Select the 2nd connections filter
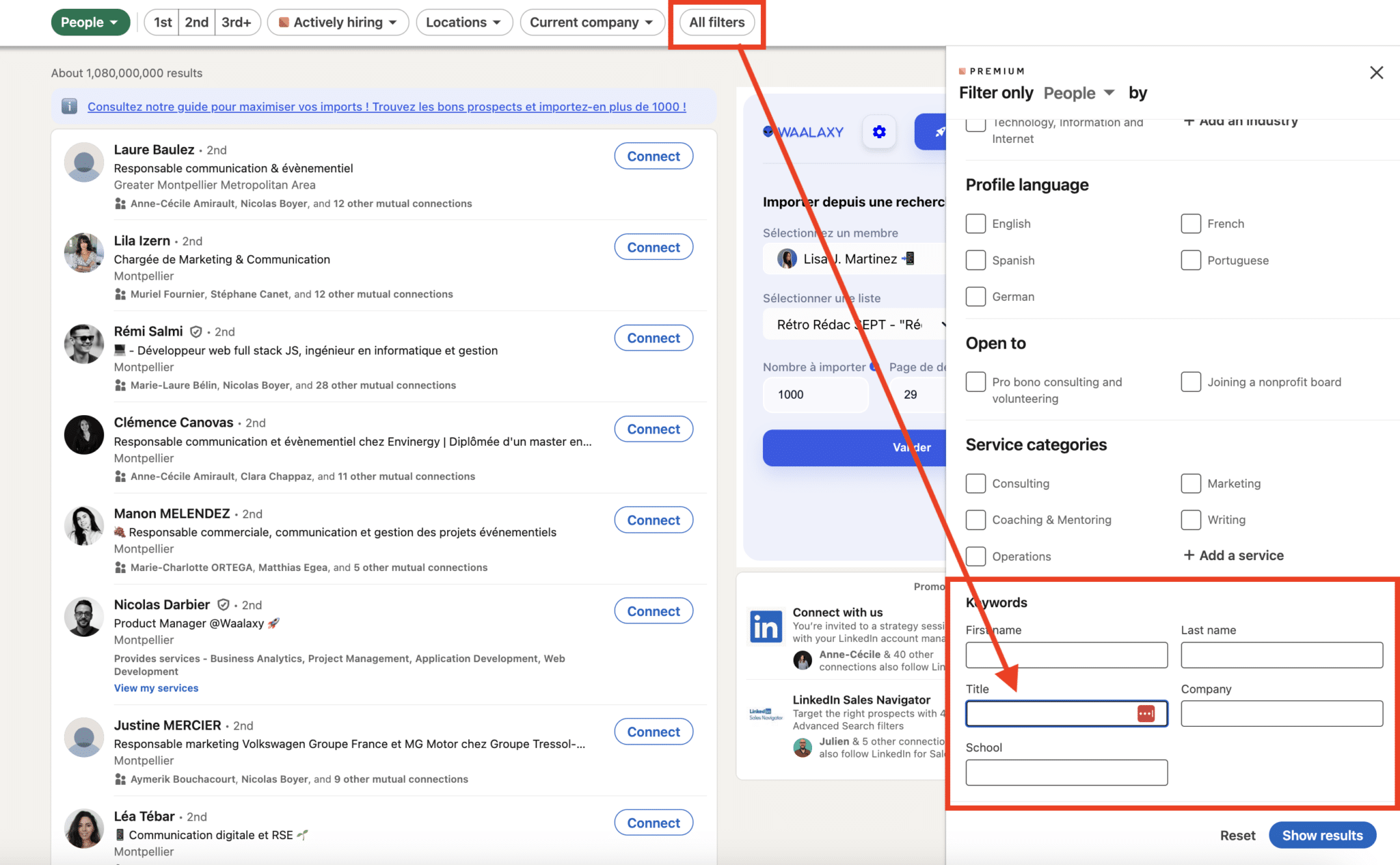 point(196,22)
